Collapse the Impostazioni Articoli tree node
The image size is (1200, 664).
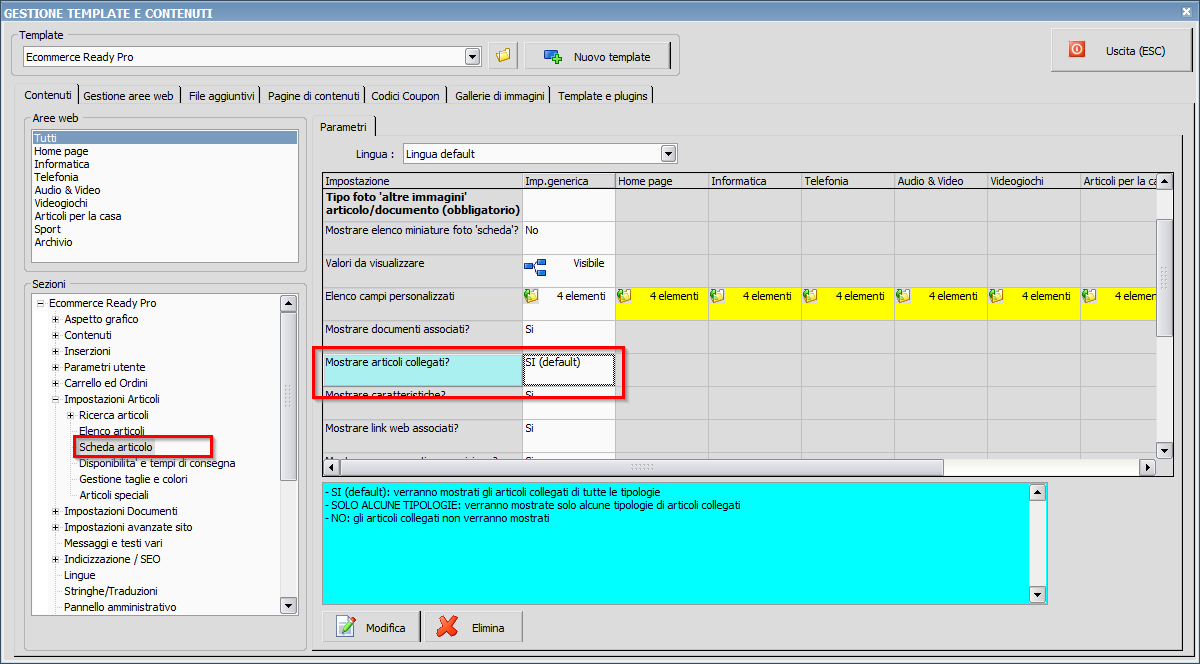56,399
